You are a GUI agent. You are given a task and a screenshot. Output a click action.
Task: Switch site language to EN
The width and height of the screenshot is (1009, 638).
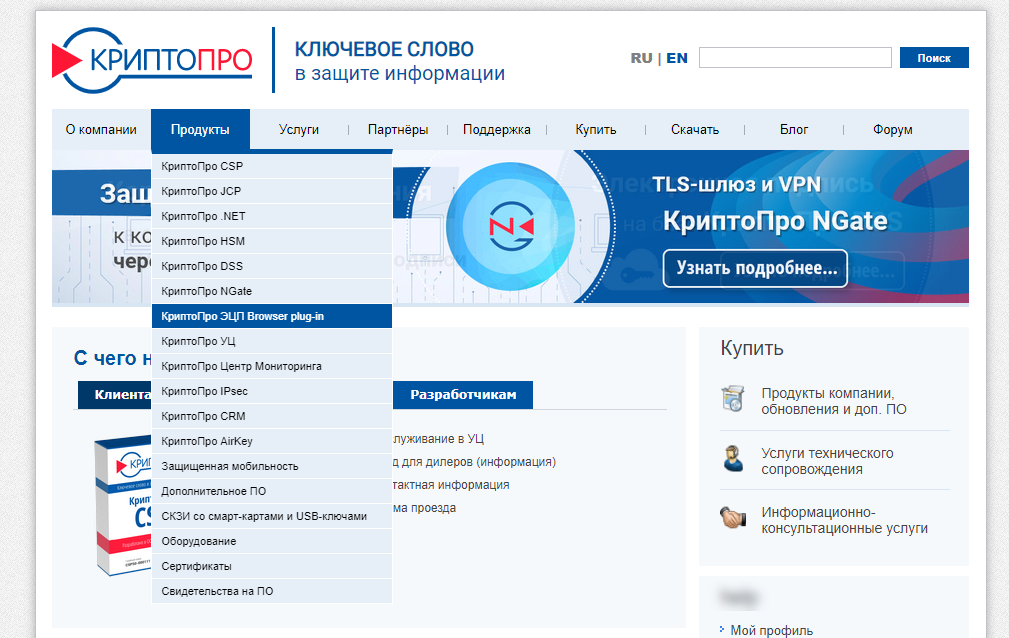pos(676,58)
